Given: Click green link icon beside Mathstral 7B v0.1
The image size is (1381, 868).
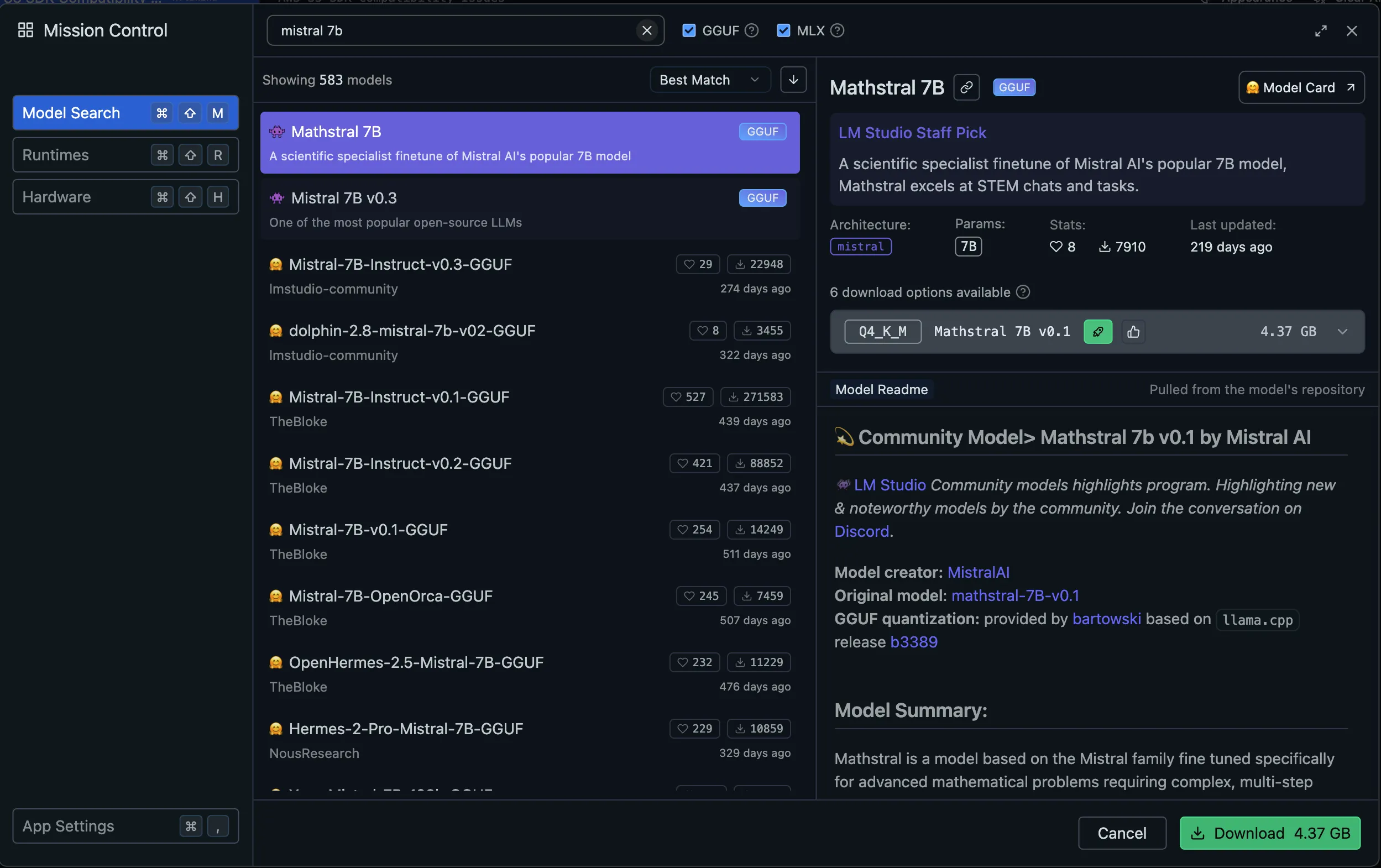Looking at the screenshot, I should 1098,332.
